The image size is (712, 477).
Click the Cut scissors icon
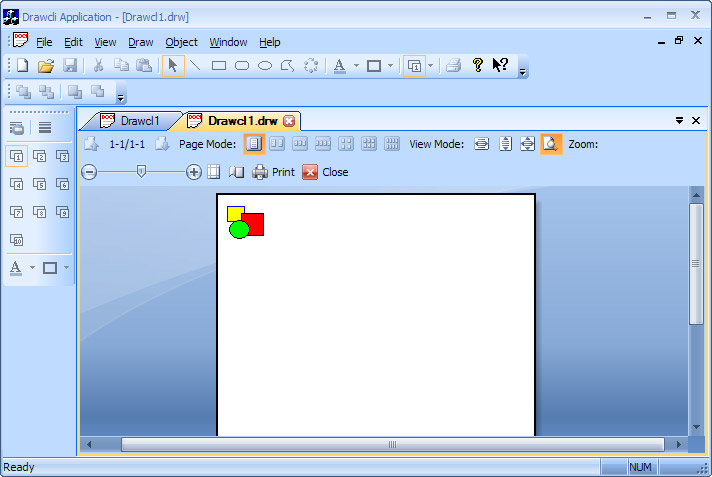[x=98, y=65]
